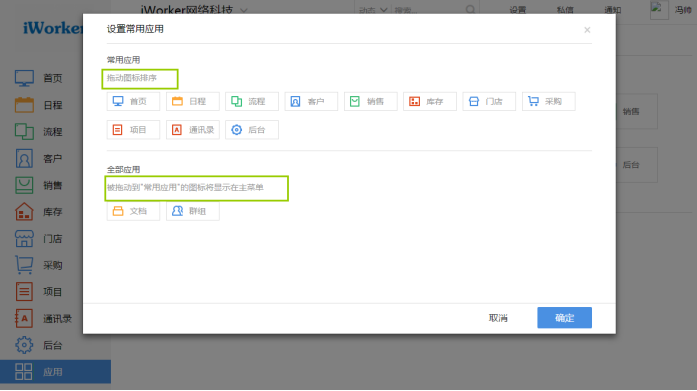Select the 后台 app tile in the dialog
Screen dimensions: 697x391
pos(252,130)
